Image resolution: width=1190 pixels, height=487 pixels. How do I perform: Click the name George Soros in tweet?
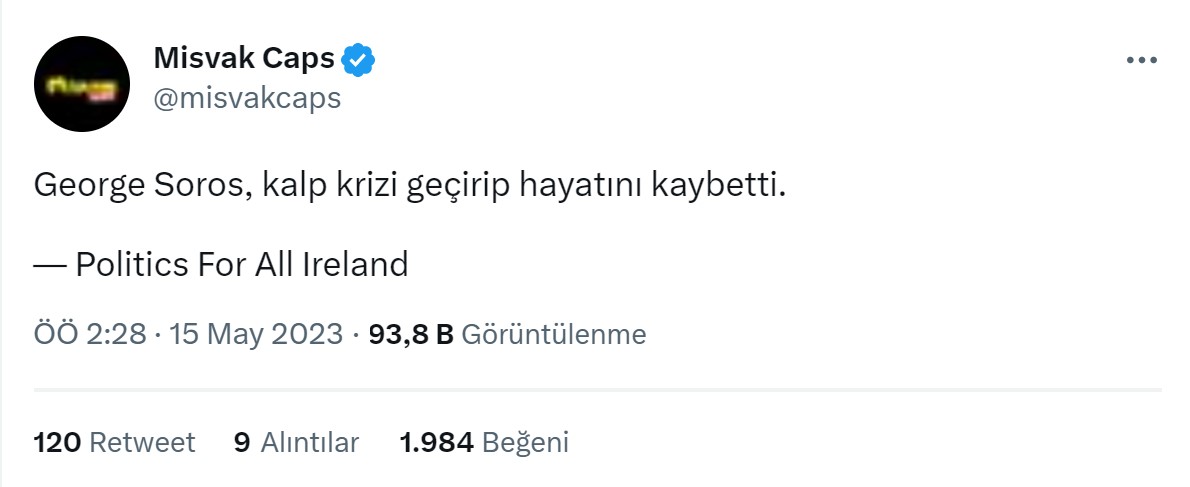click(138, 186)
